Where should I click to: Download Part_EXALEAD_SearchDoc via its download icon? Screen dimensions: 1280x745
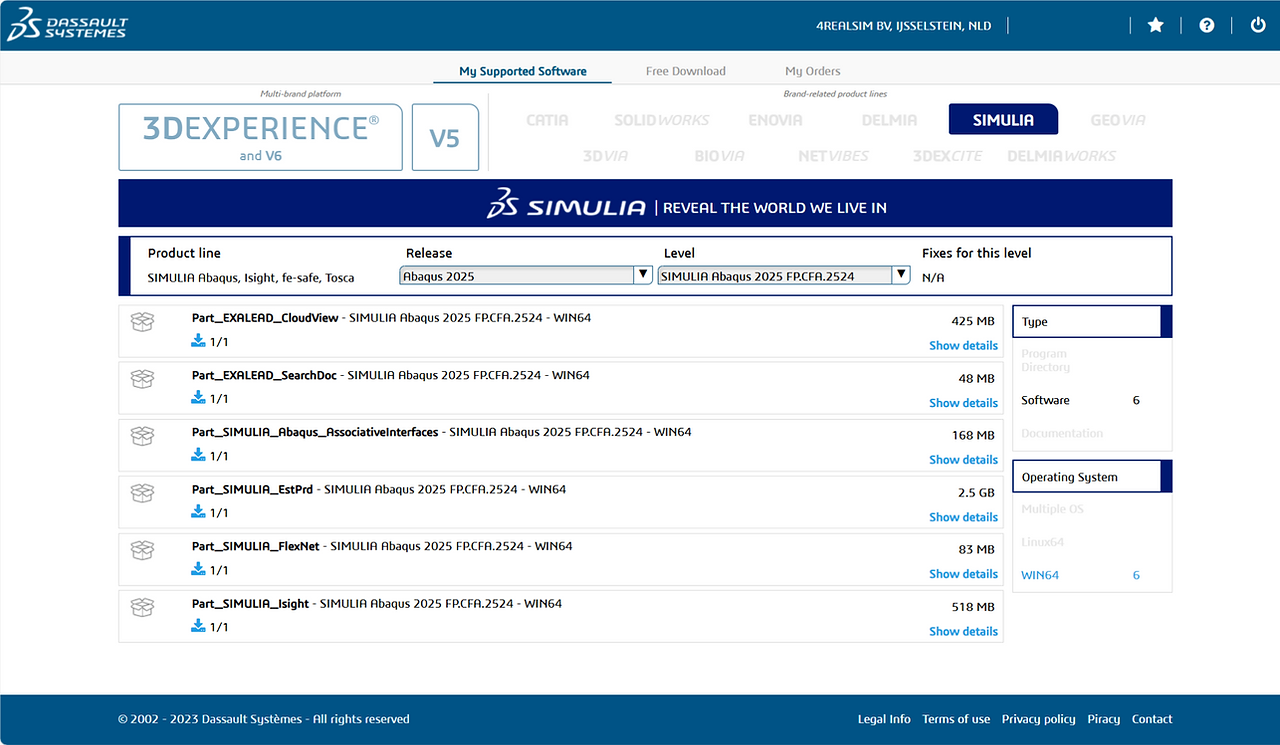click(198, 398)
